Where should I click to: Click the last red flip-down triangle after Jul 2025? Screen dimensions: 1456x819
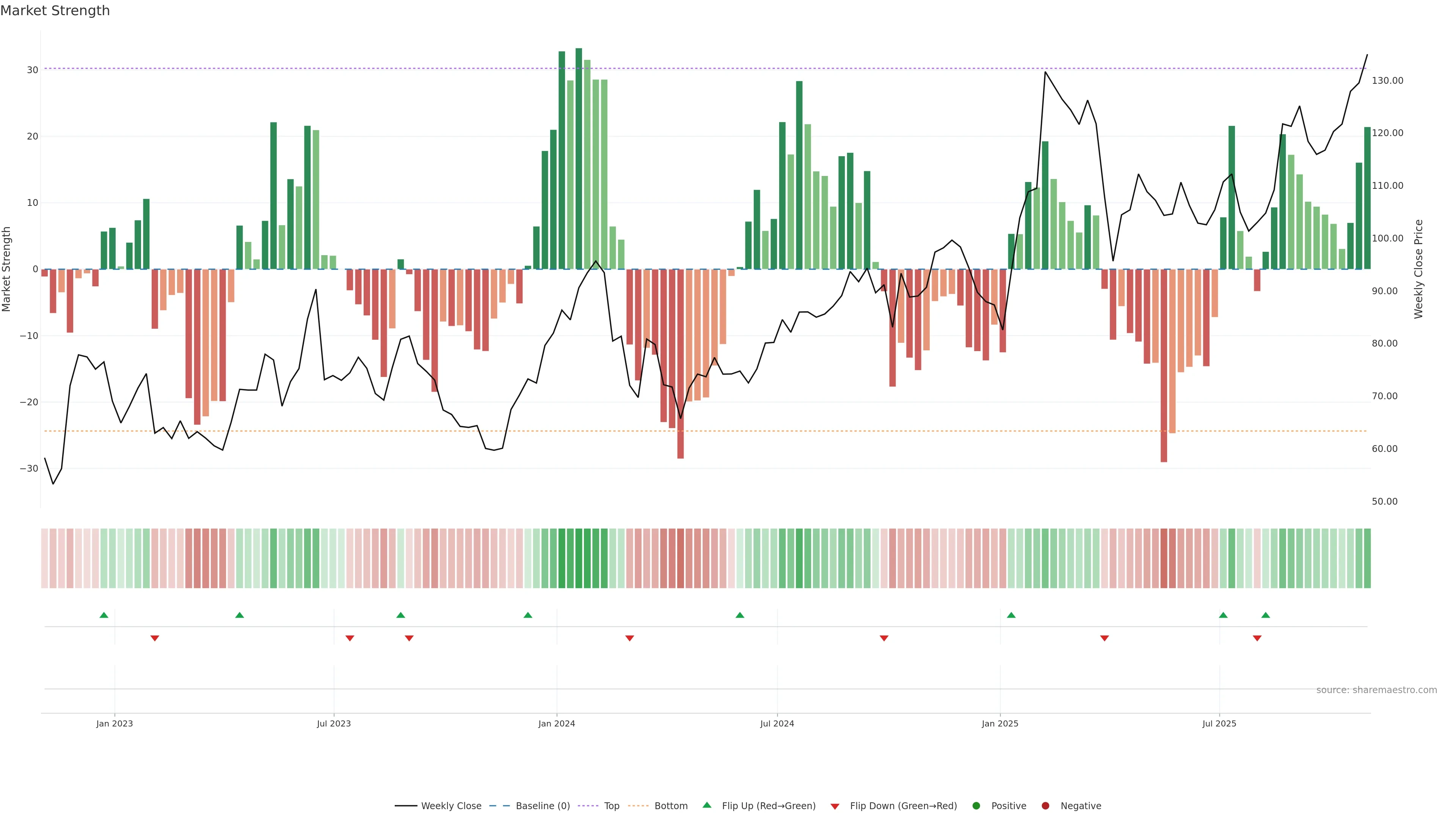1257,638
